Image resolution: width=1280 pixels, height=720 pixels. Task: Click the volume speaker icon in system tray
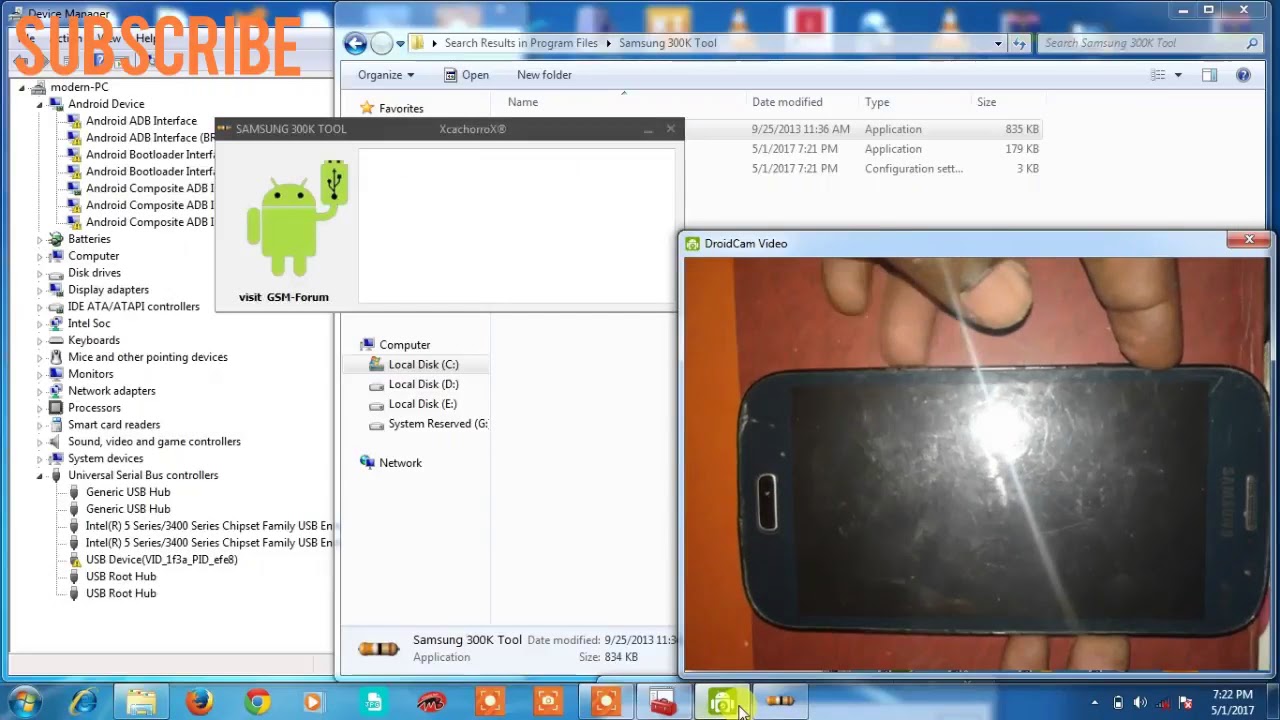coord(1141,703)
